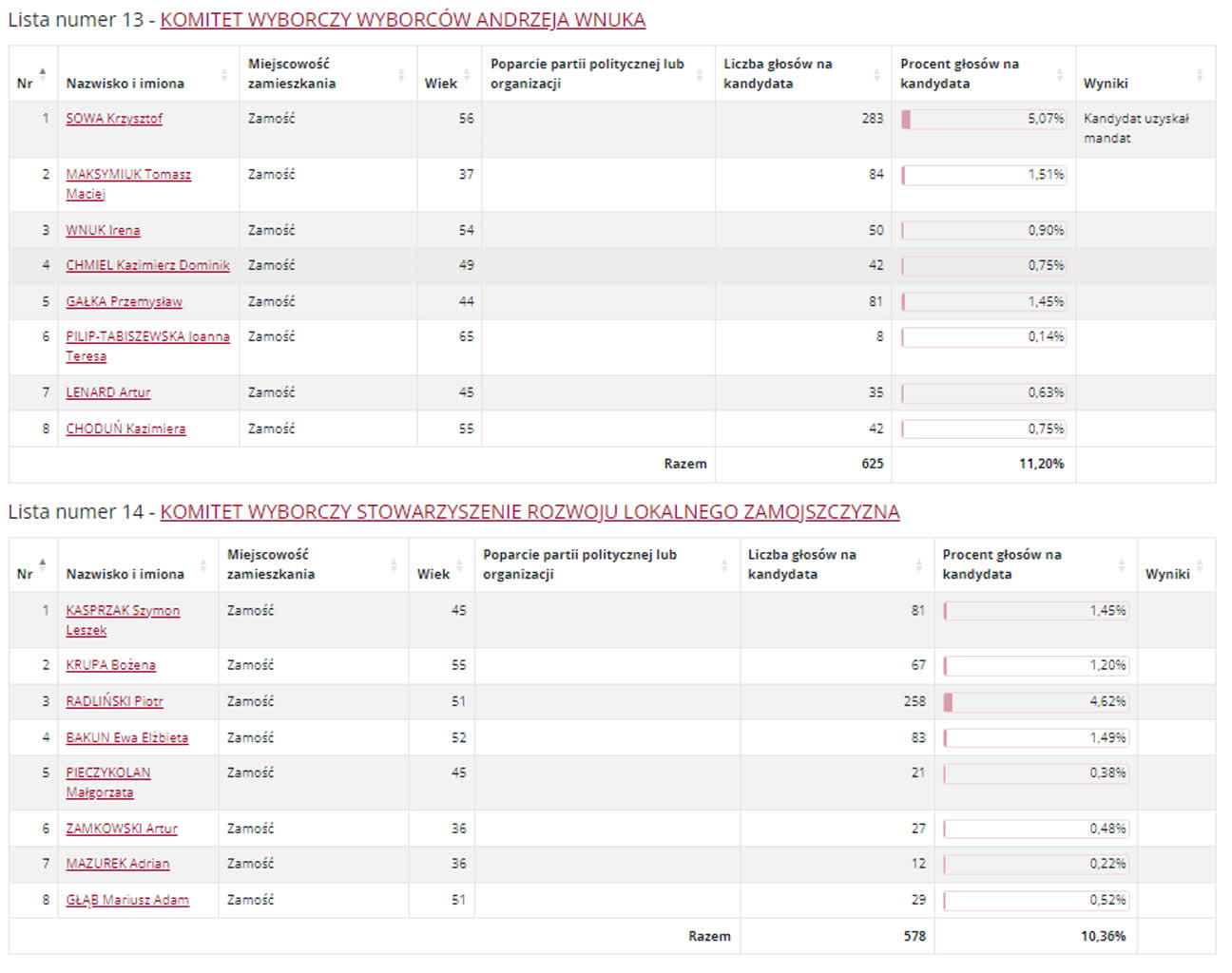
Task: Click MAKSYMIUK Tomasz Maciej candidate link
Action: (x=128, y=175)
